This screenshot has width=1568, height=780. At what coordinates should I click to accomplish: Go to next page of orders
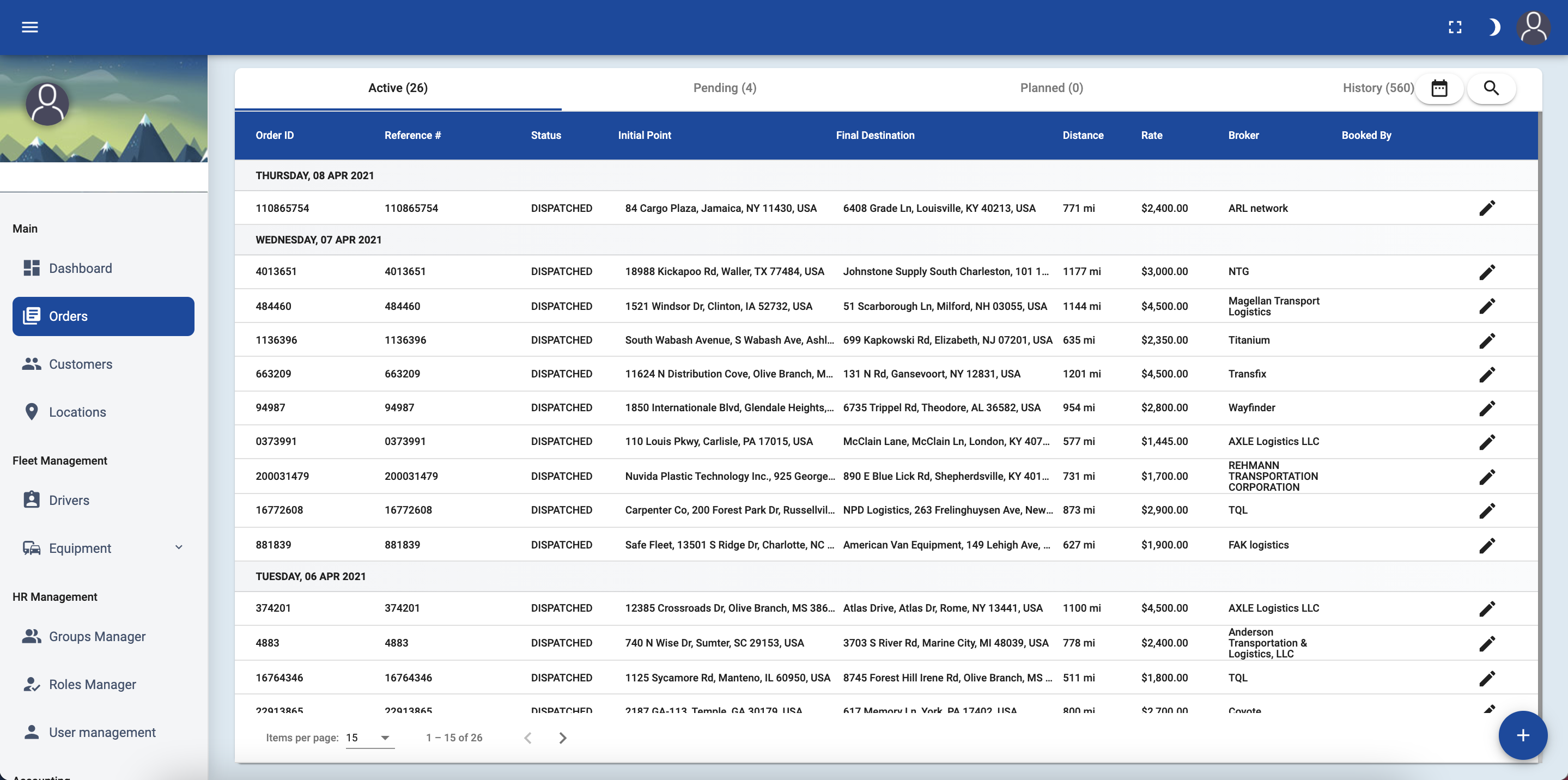coord(562,738)
